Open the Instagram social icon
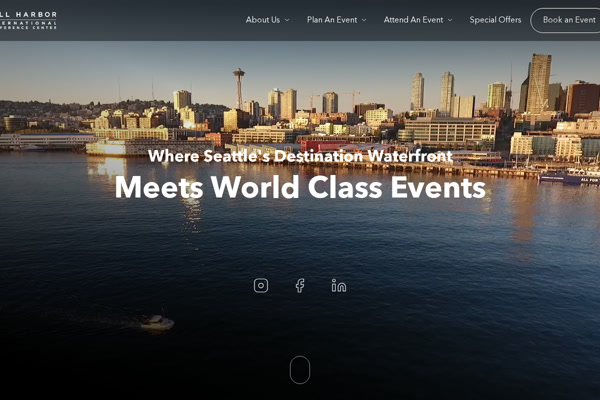The width and height of the screenshot is (600, 400). 261,286
